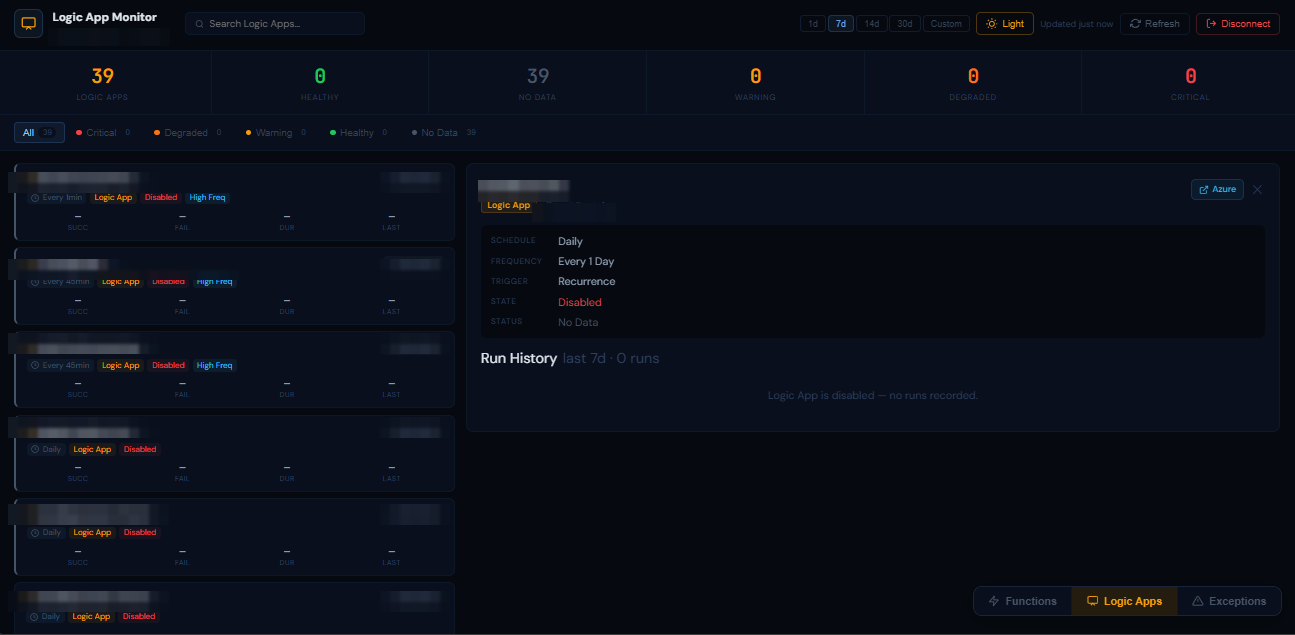The image size is (1295, 635).
Task: Click the refresh arrows icon
Action: click(1135, 24)
